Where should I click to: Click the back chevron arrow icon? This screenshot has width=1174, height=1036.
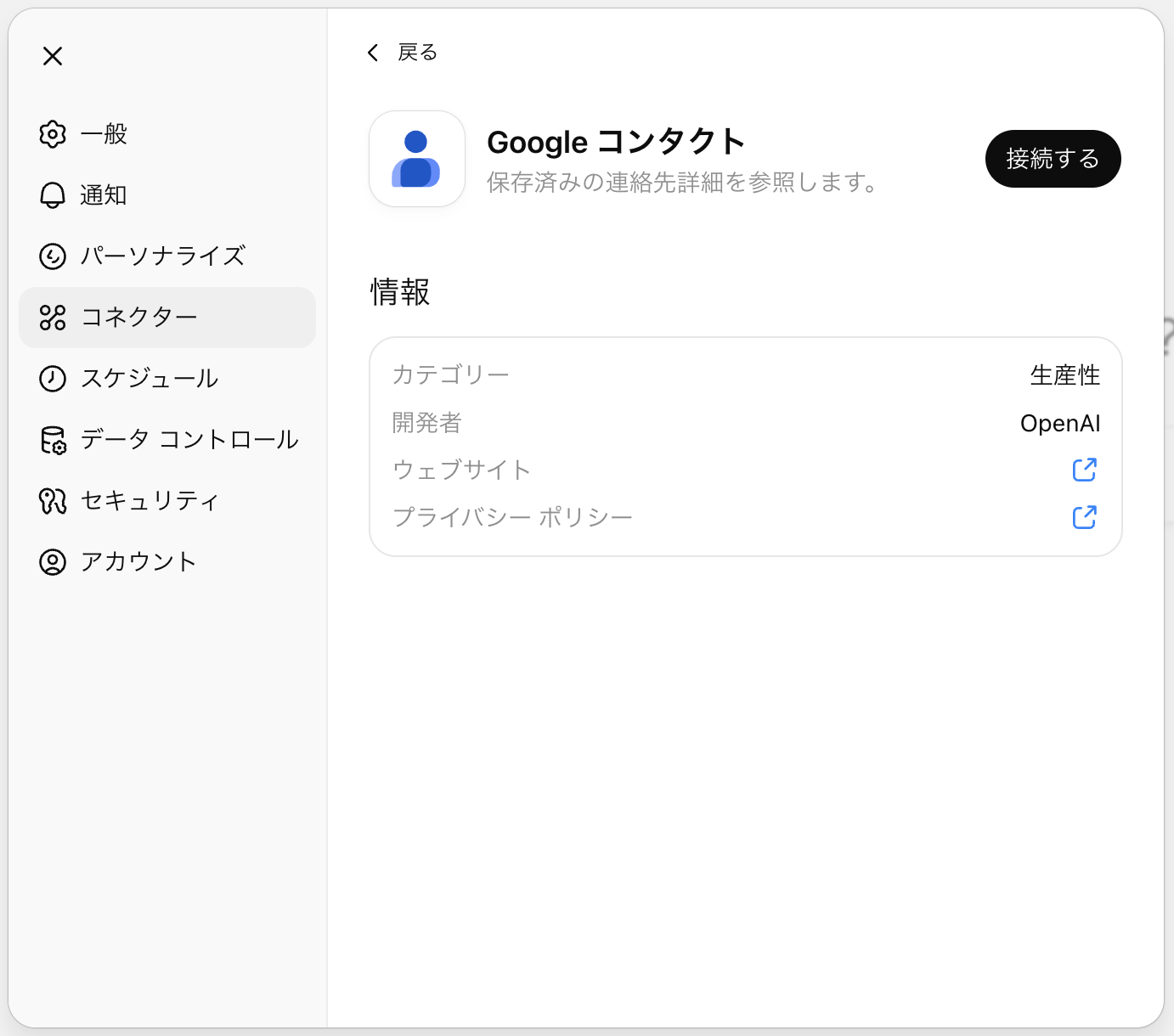coord(373,53)
